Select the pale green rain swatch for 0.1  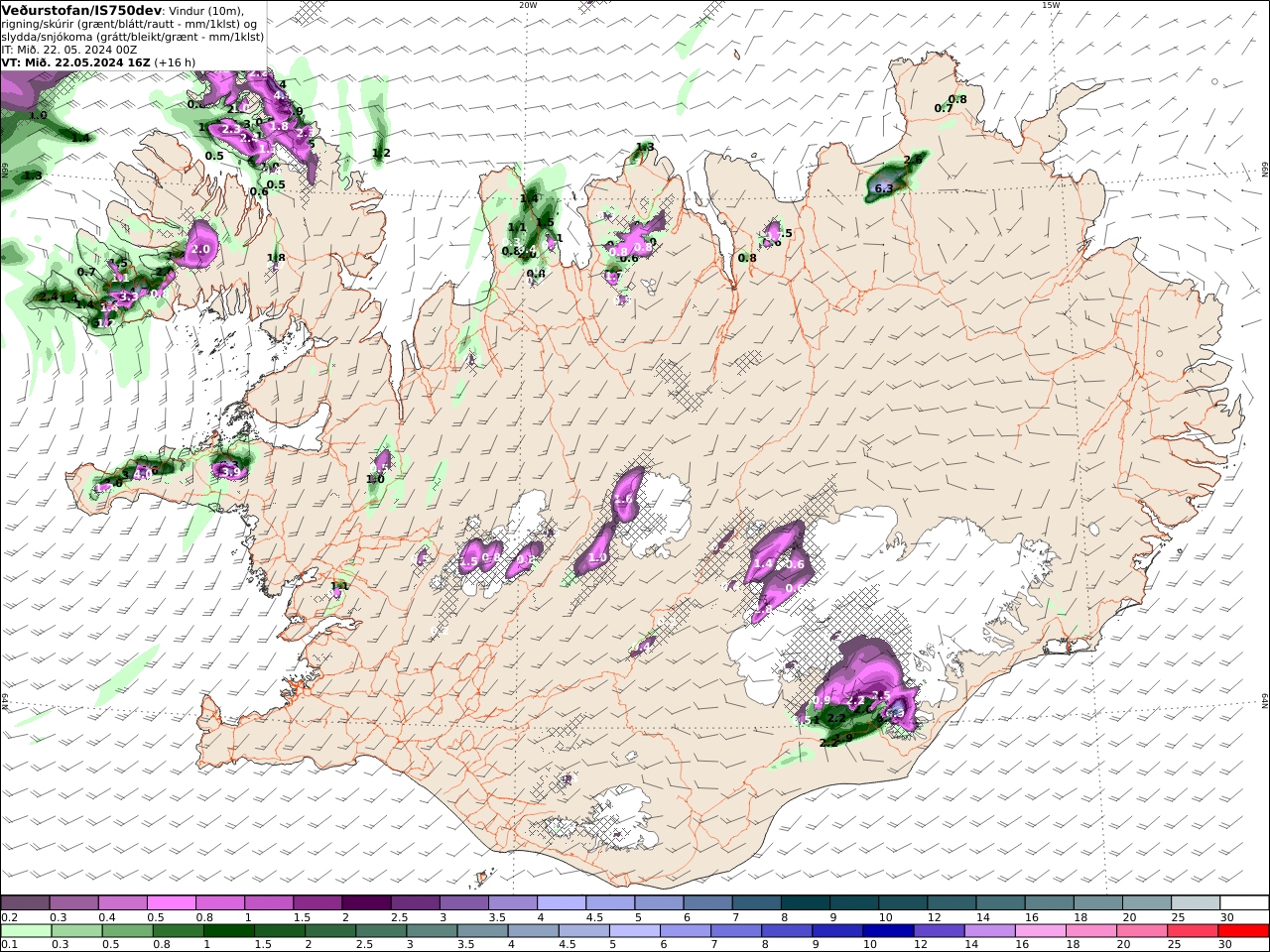(x=26, y=931)
